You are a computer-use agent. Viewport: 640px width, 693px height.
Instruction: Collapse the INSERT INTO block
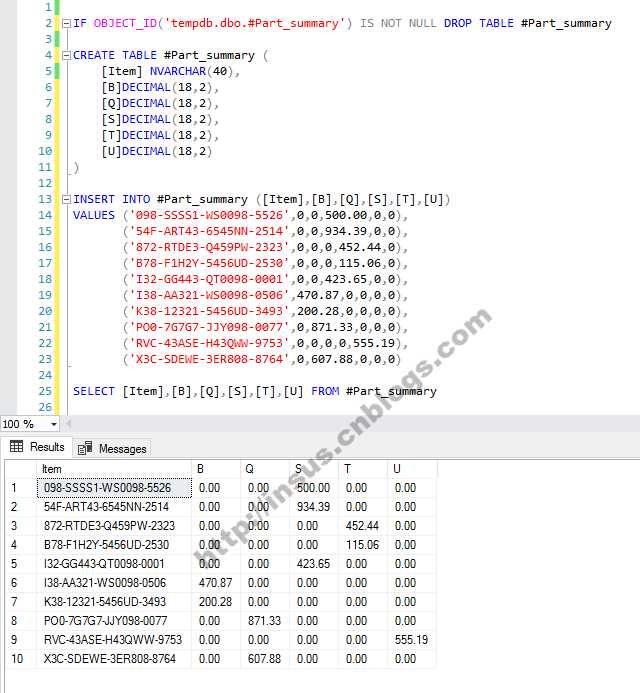coord(66,199)
